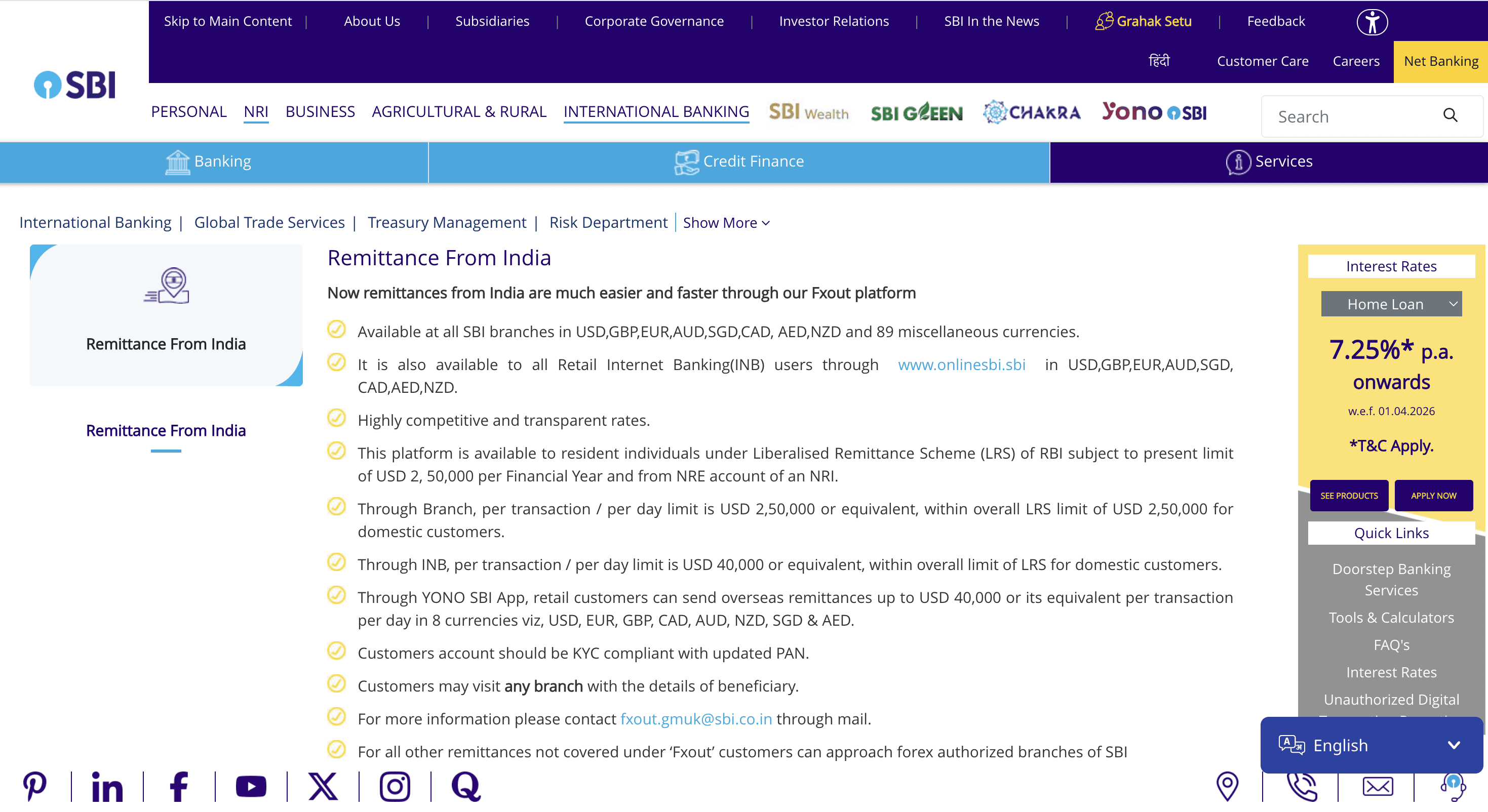Open Customer Care link
The image size is (1488, 812).
click(x=1262, y=61)
